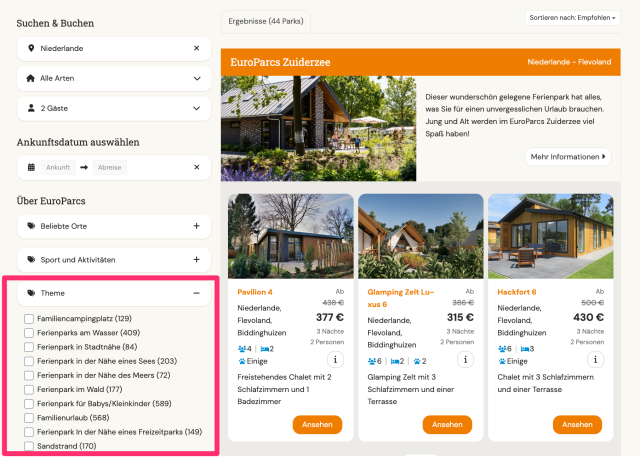
Task: Expand the Beliebte Orte section
Action: (114, 226)
